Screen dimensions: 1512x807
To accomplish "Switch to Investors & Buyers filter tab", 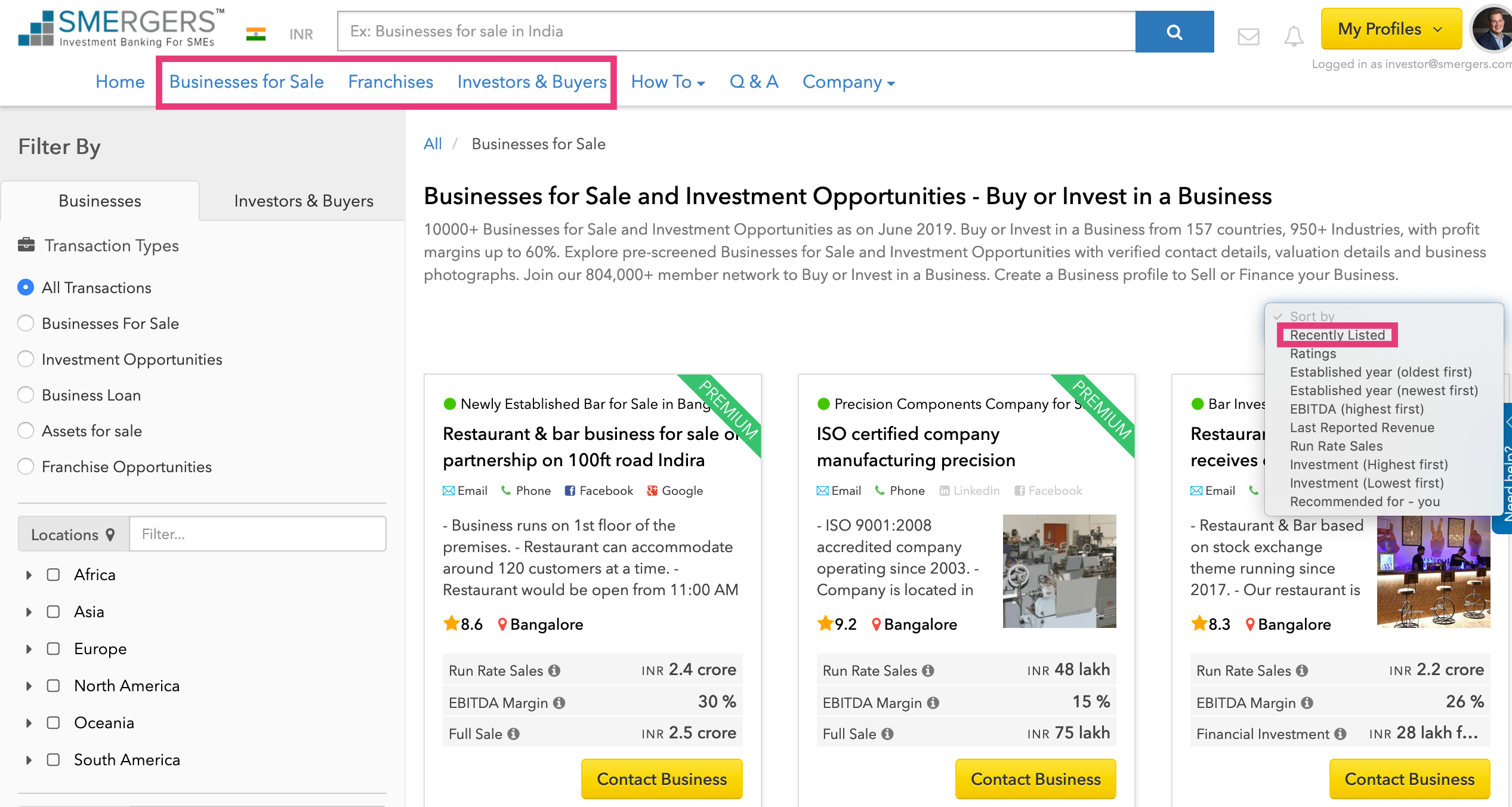I will tap(304, 201).
